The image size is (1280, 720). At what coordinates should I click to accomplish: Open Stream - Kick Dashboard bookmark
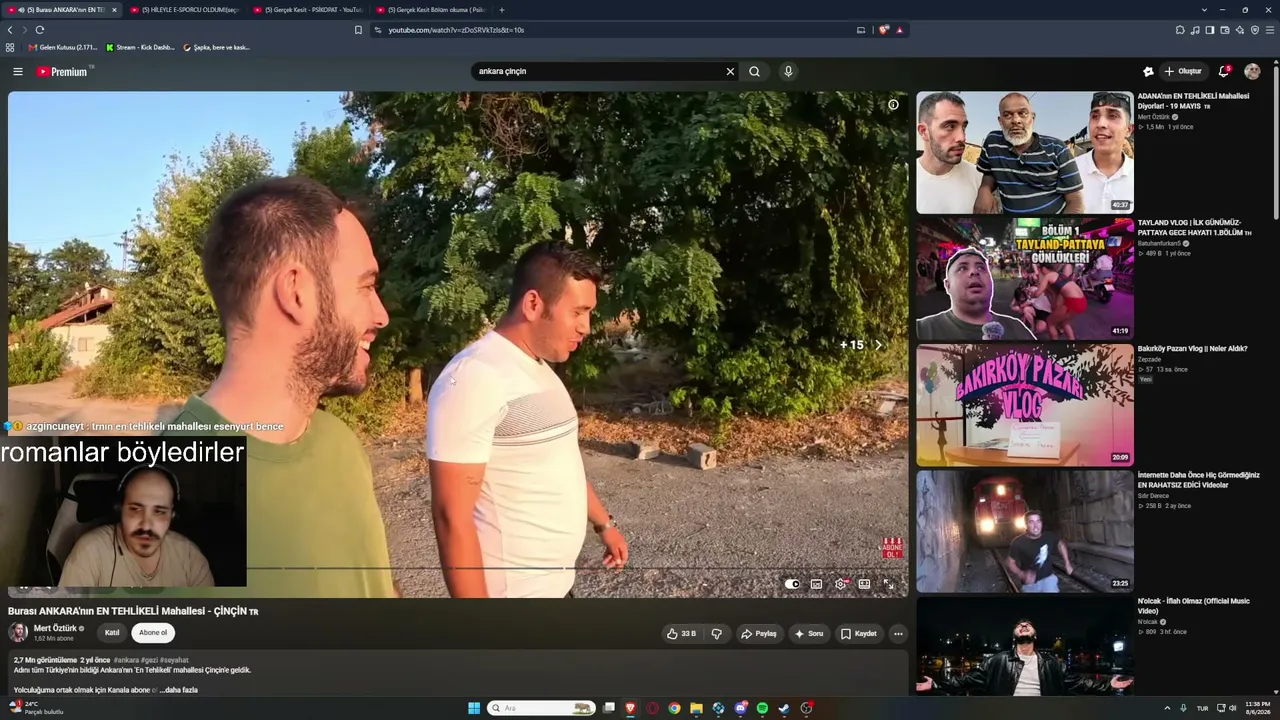coord(141,47)
